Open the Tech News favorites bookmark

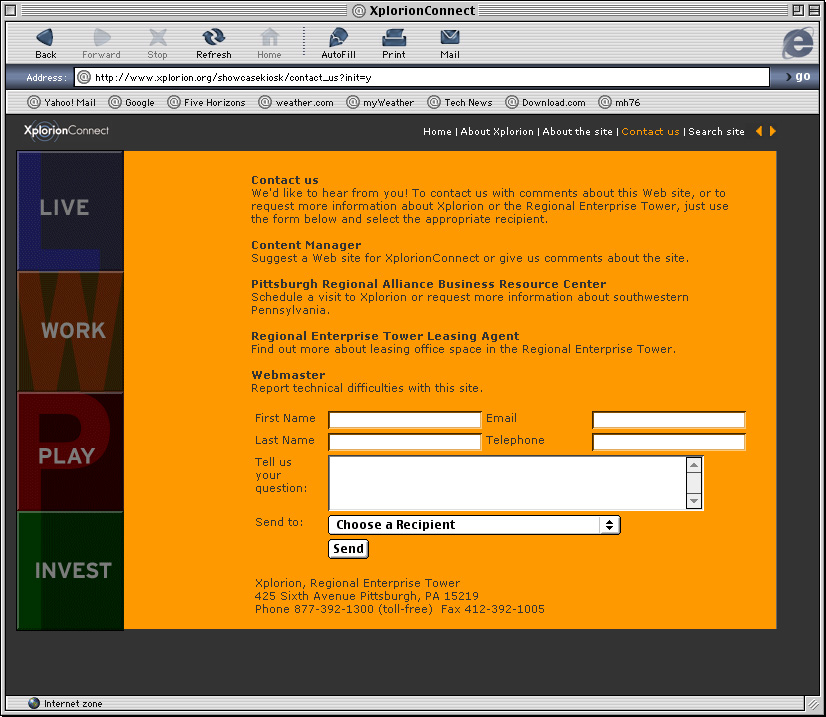(x=461, y=102)
